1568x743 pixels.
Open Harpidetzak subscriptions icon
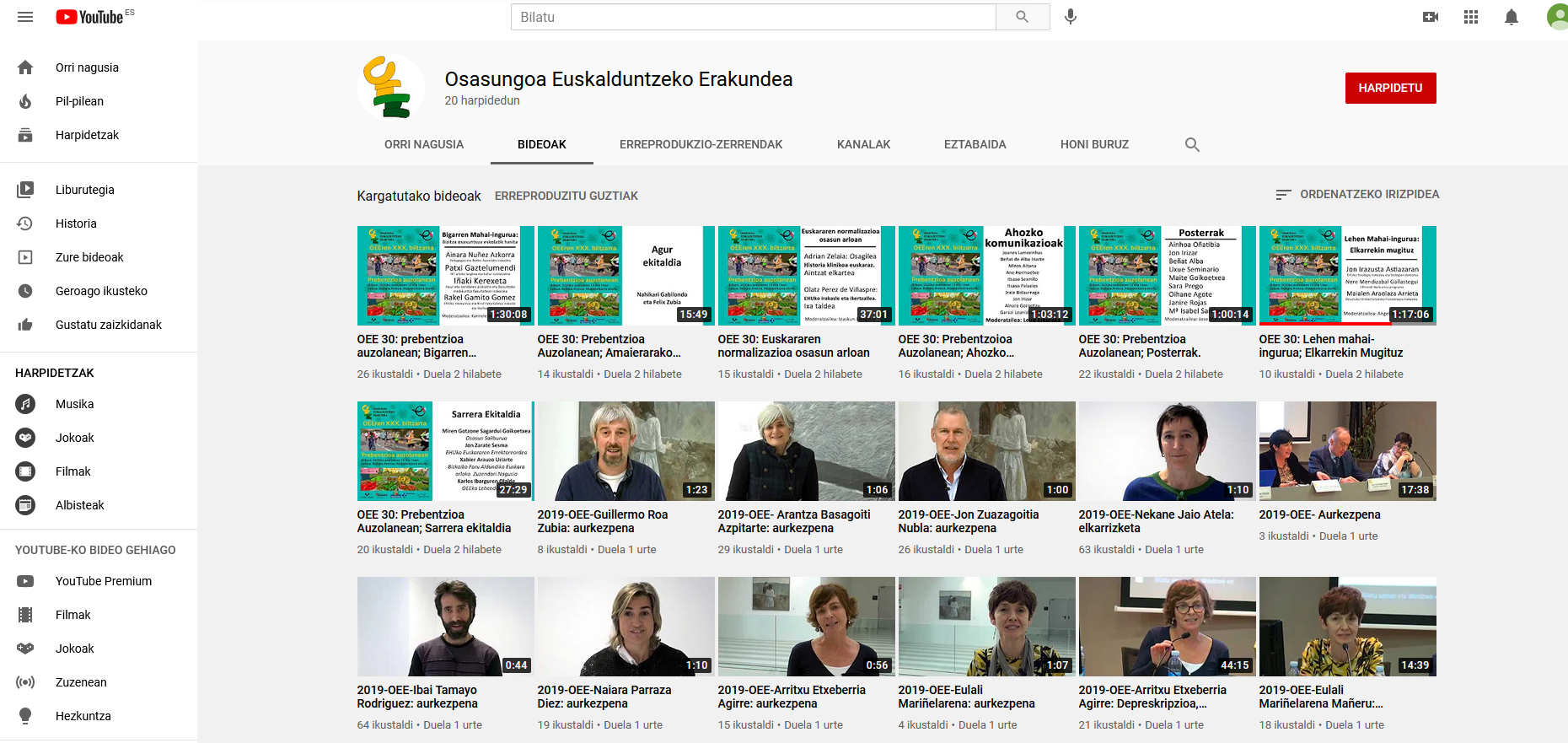25,135
